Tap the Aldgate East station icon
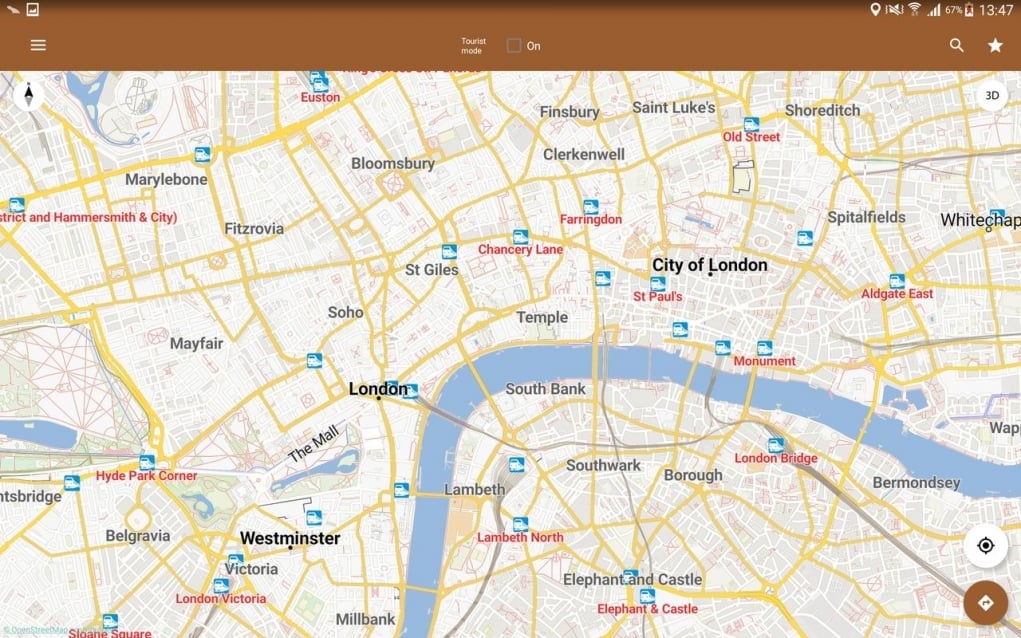Screen dimensions: 1021x638 (x=897, y=281)
